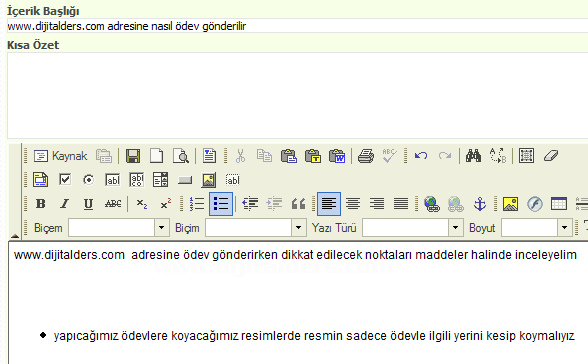
Task: Click the Remove Format eraser icon
Action: (550, 156)
